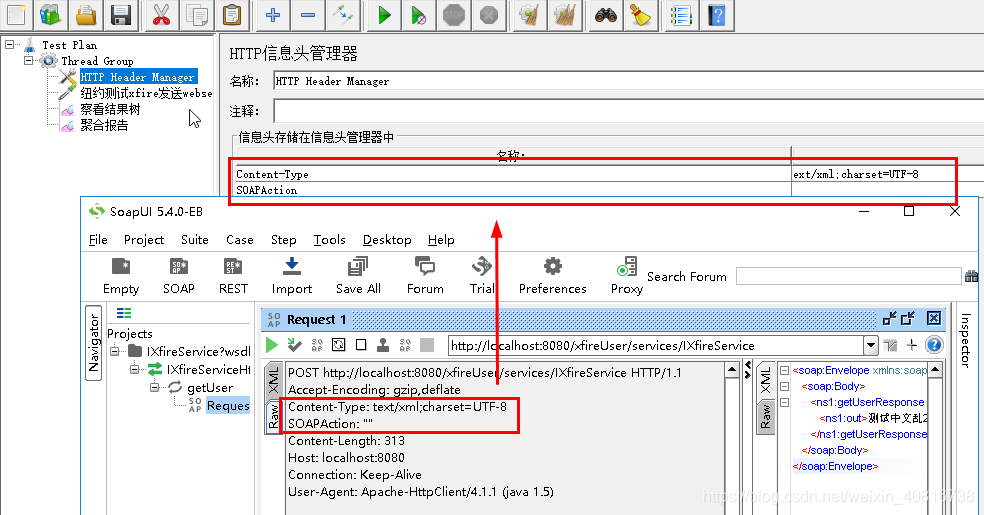The height and width of the screenshot is (515, 984).
Task: Collapse the IXfireServiceHt interface node
Action: pyautogui.click(x=134, y=369)
